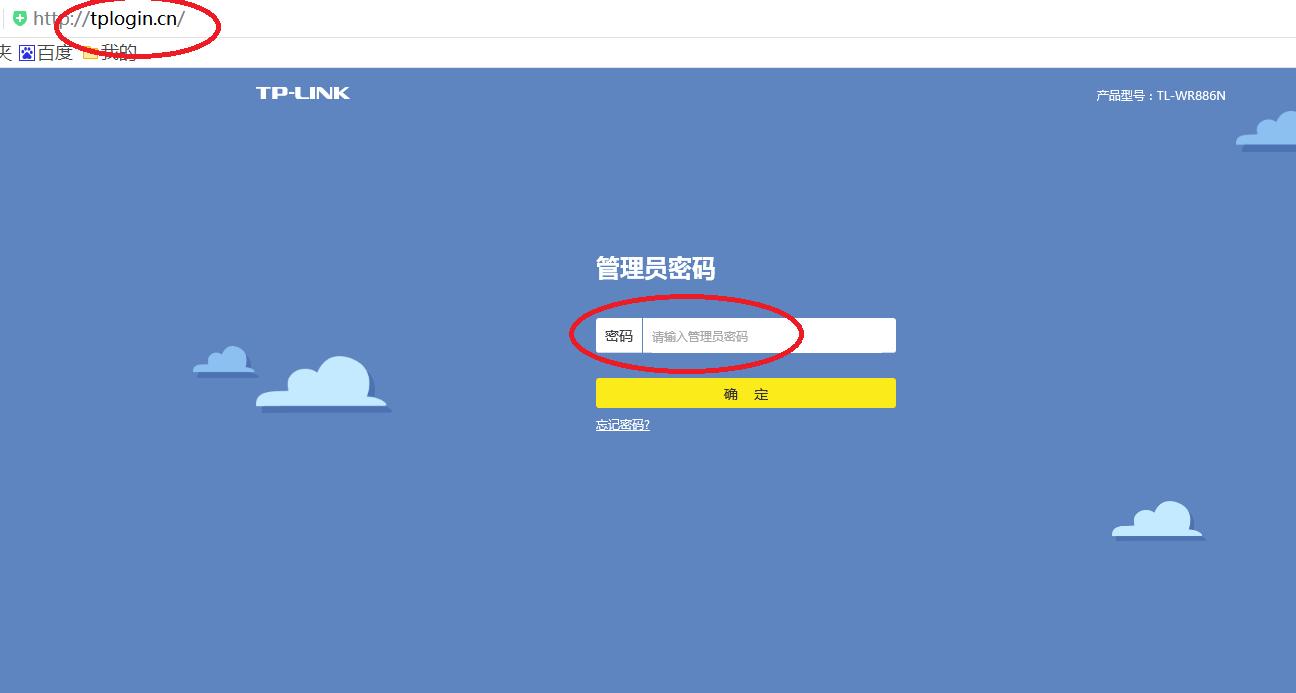Click the 夹 text in the bookmarks bar
Screen dimensions: 1296x693
[6, 53]
